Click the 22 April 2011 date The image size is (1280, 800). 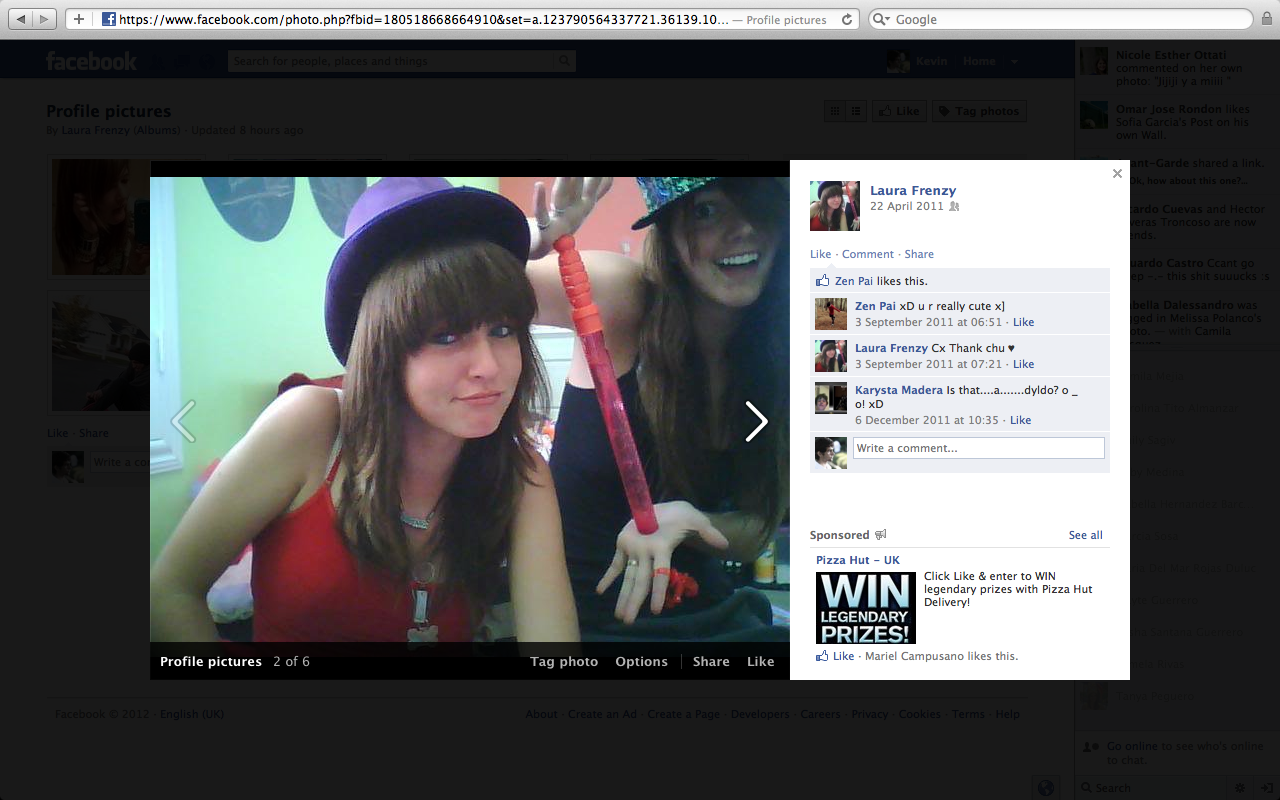coord(906,206)
